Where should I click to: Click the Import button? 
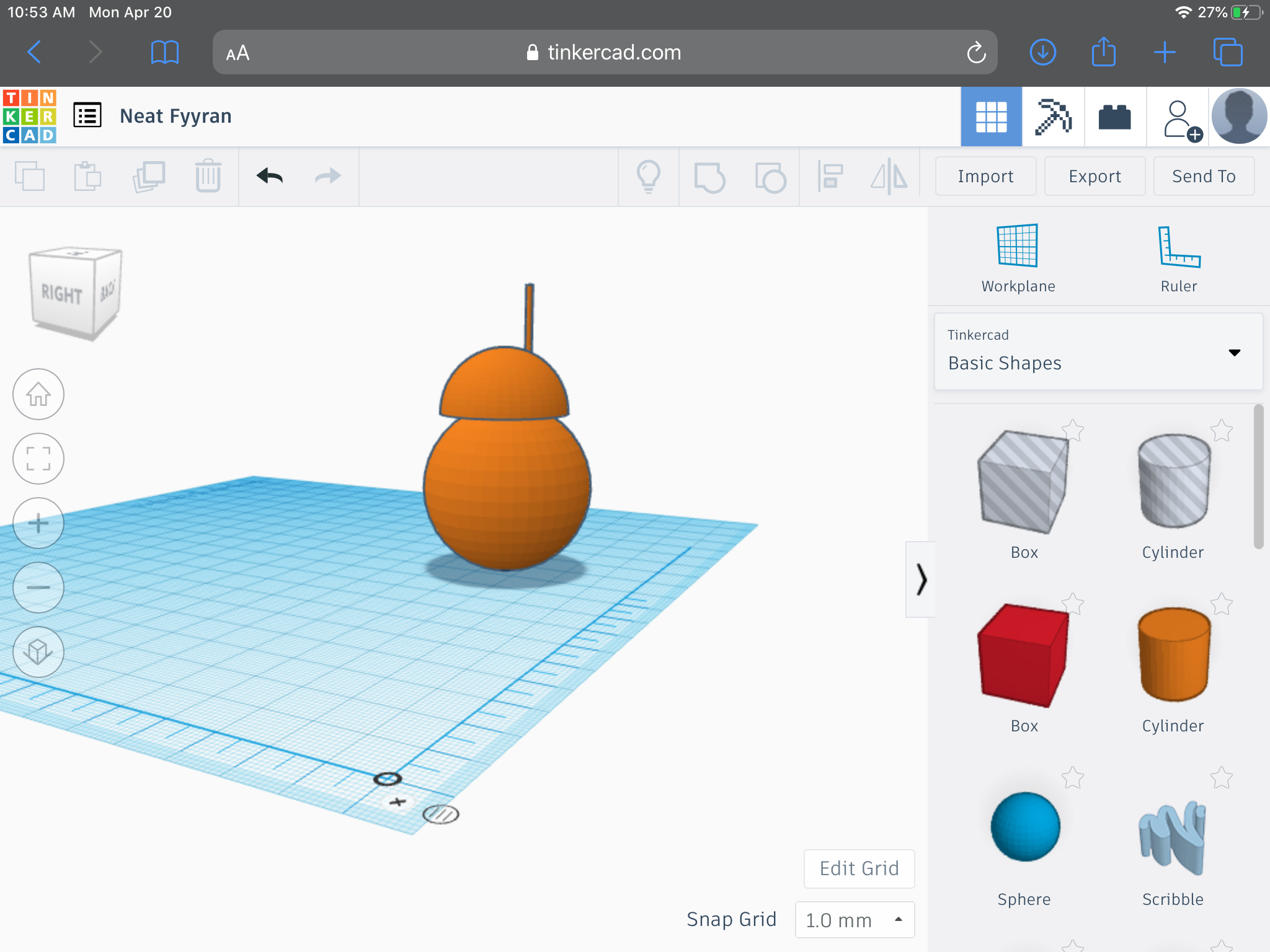click(985, 176)
